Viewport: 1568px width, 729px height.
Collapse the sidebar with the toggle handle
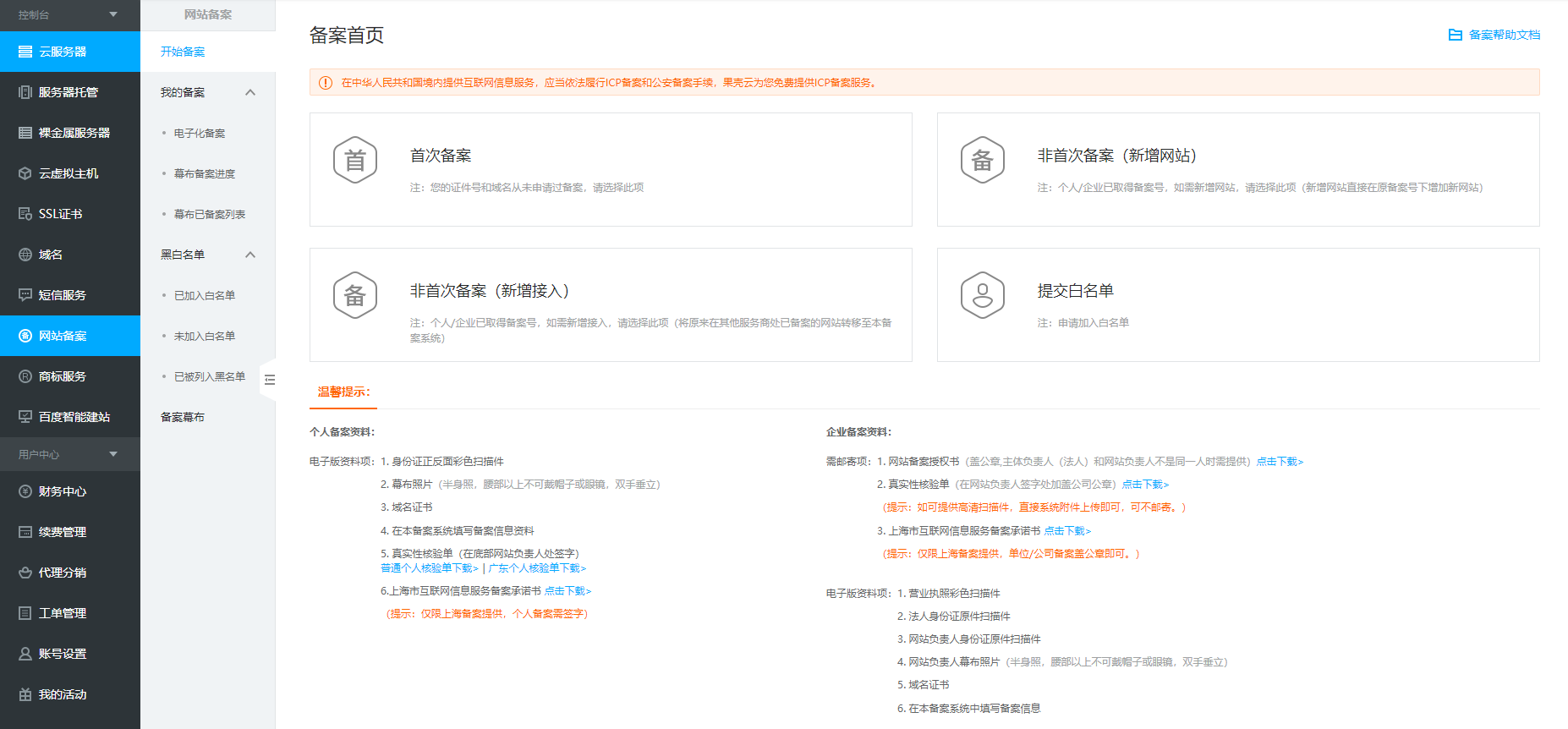(269, 380)
